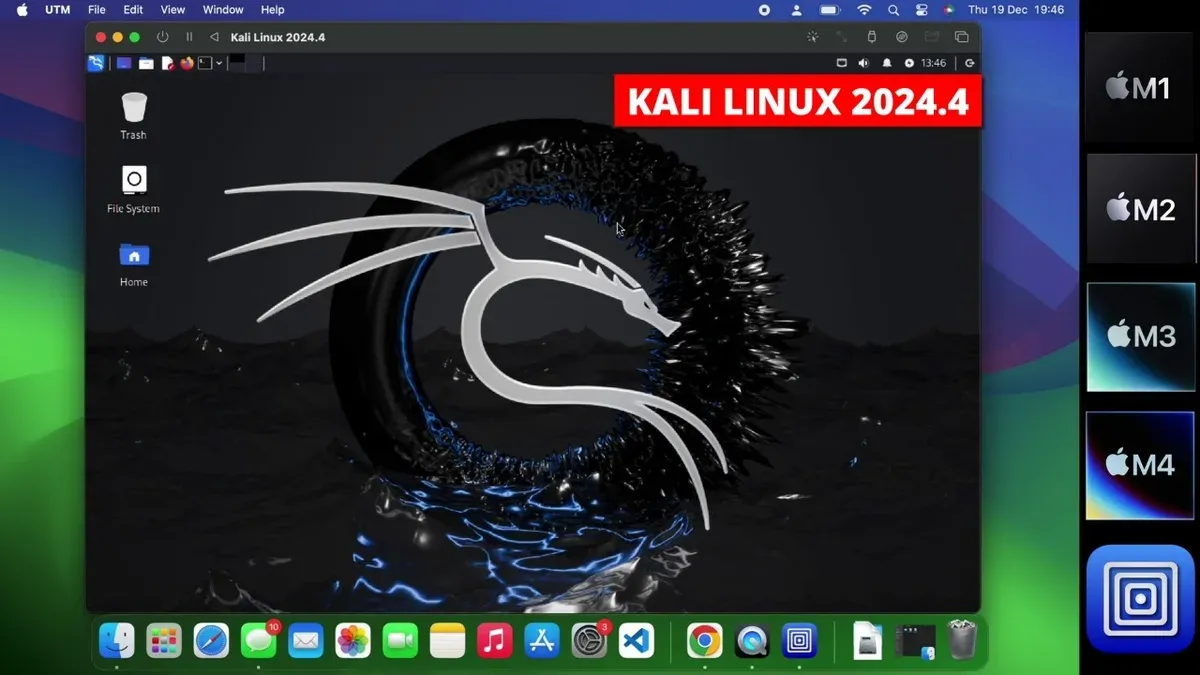
Task: Open UTM in the Dock
Action: pyautogui.click(x=799, y=640)
